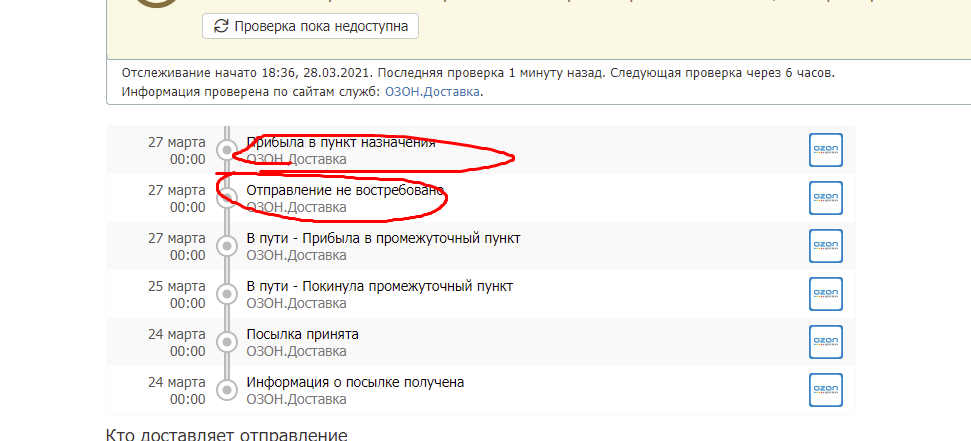
Task: Click Ozon logo in 'Посылка принята' row
Action: (x=825, y=342)
